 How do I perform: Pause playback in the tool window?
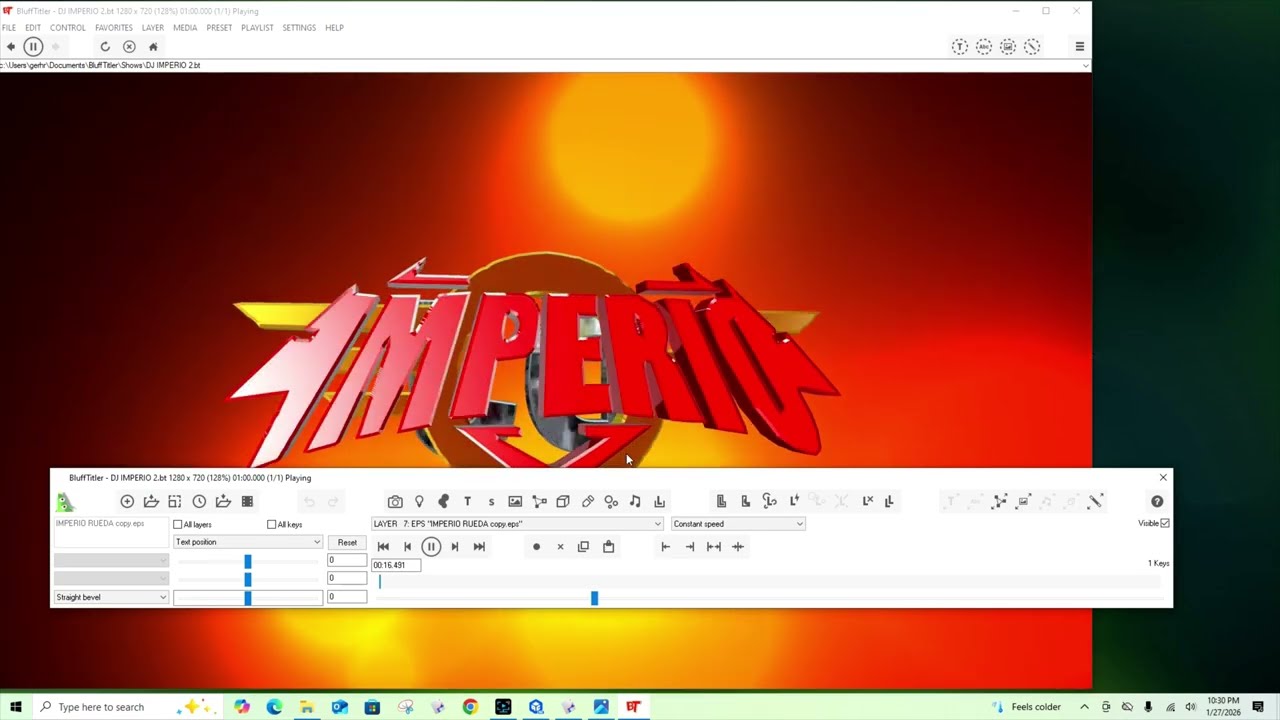point(431,547)
